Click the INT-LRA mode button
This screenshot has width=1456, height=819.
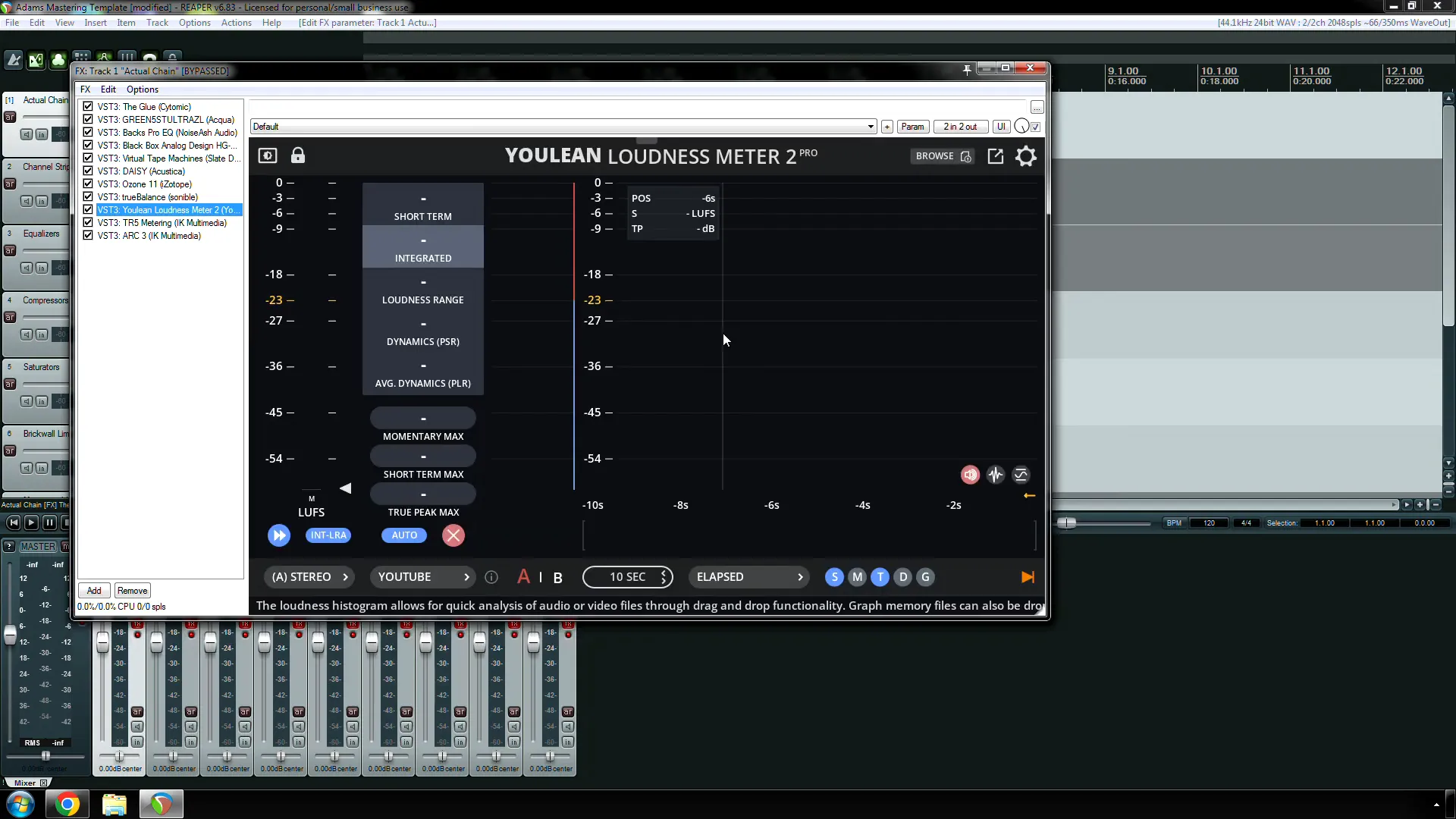point(328,535)
